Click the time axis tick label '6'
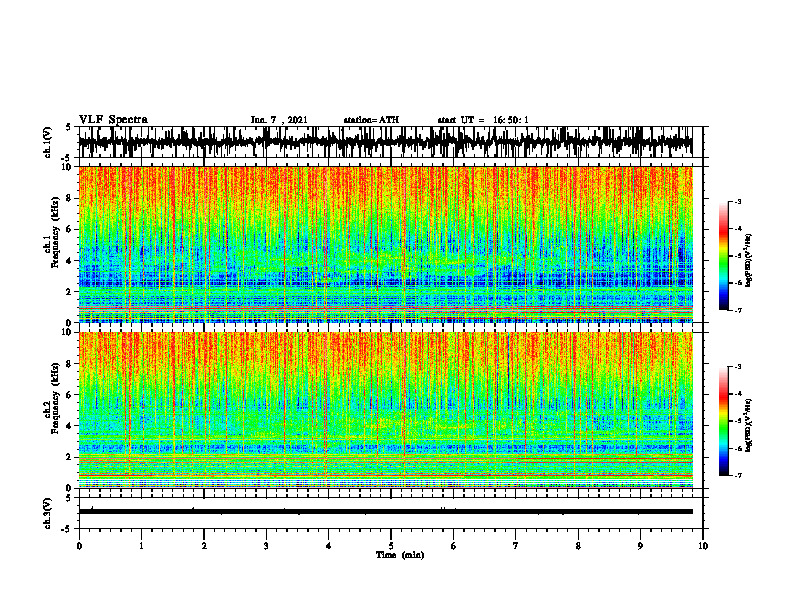This screenshot has height=612, width=792. coord(453,546)
